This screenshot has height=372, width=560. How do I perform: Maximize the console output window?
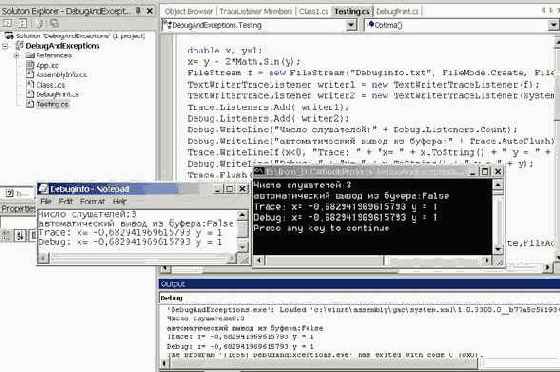[x=485, y=172]
